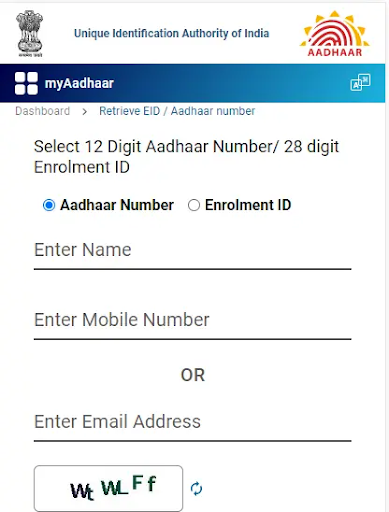Click the Select 12 Digit Aadhaar Number heading
This screenshot has height=512, width=389.
pyautogui.click(x=186, y=157)
